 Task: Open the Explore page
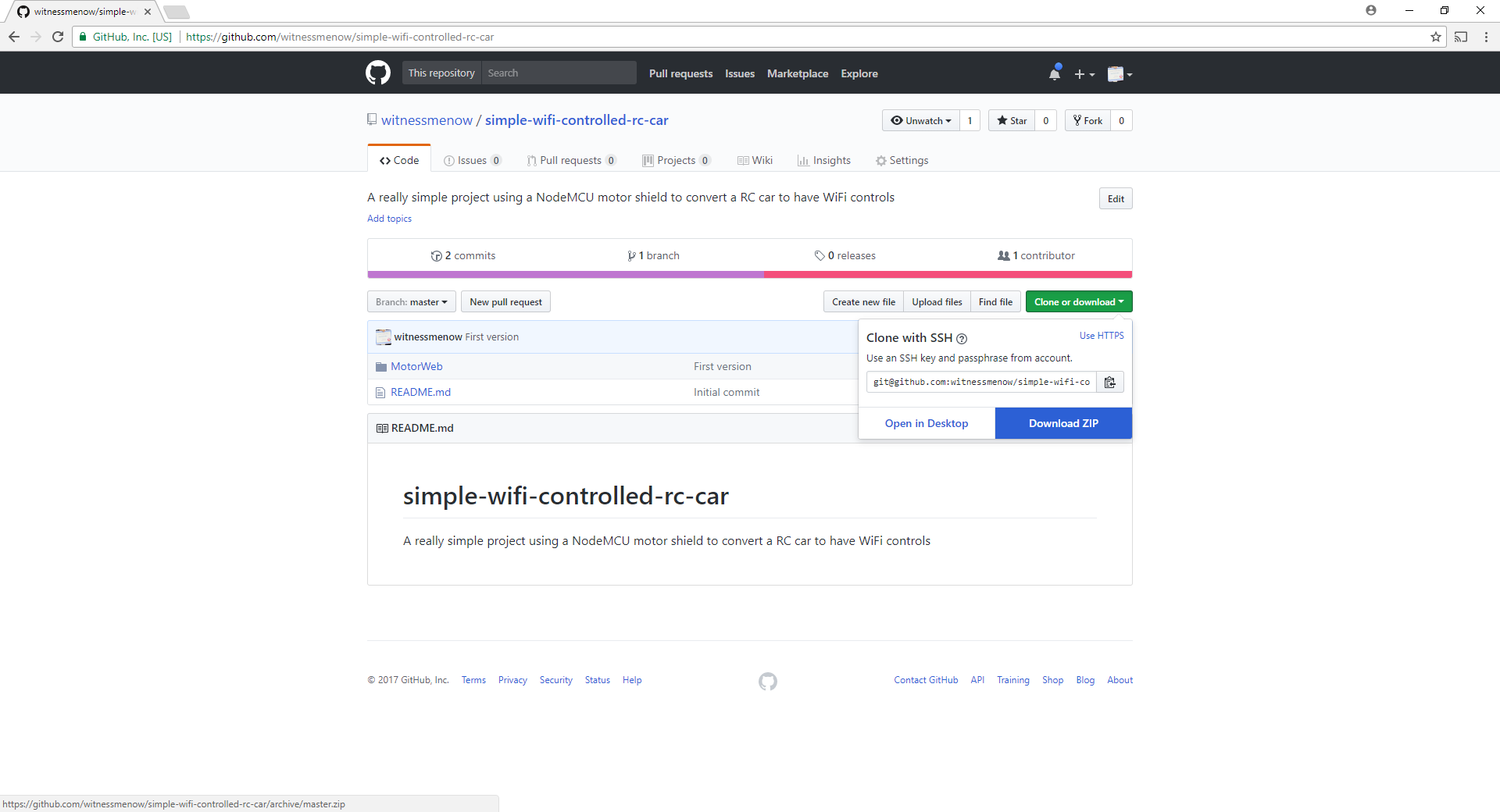tap(859, 73)
